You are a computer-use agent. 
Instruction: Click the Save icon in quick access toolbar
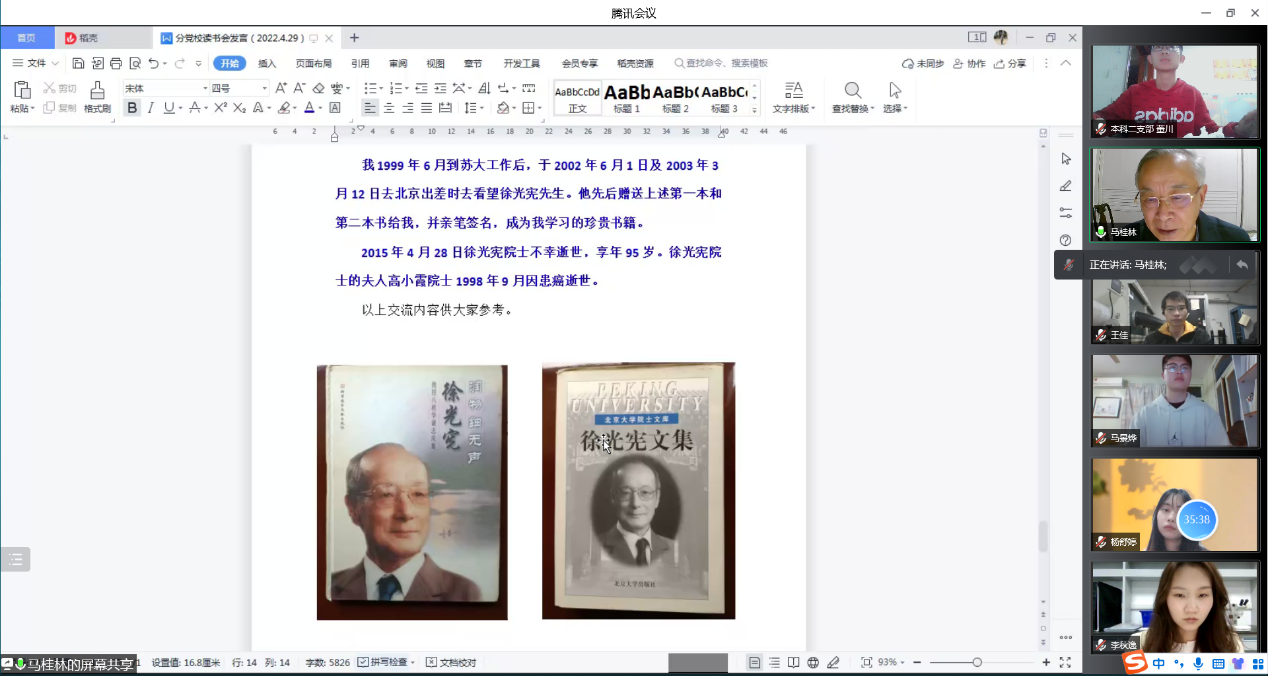[x=79, y=63]
